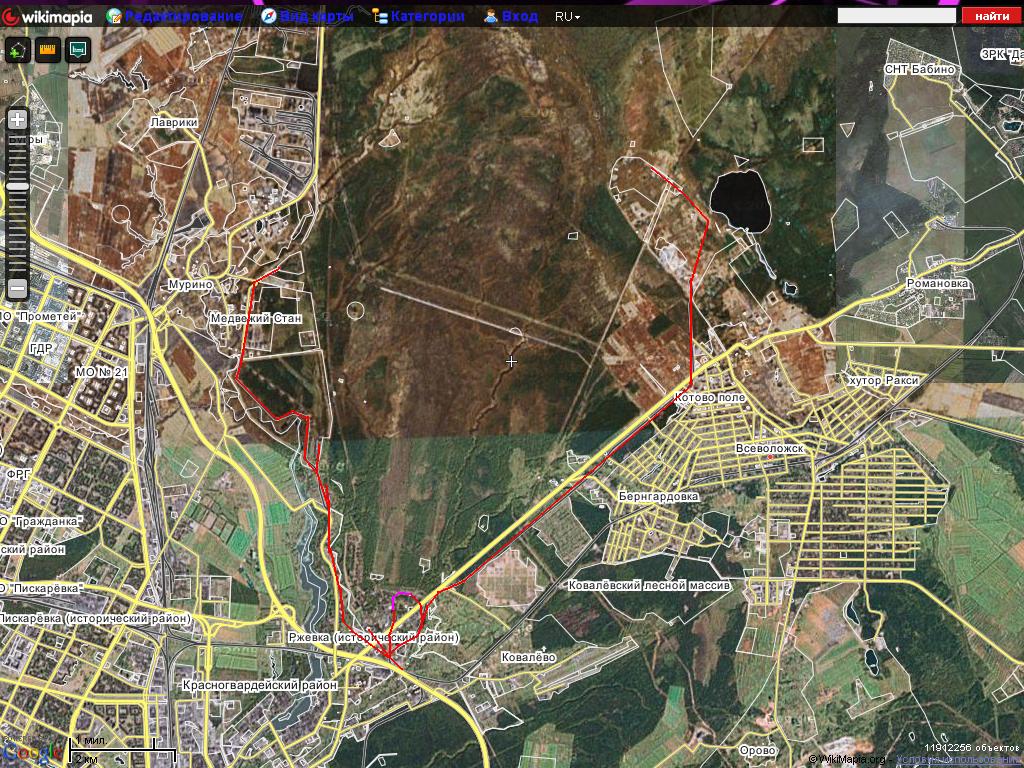Activate the distance ruler tool
Image resolution: width=1024 pixels, height=768 pixels.
tap(47, 50)
